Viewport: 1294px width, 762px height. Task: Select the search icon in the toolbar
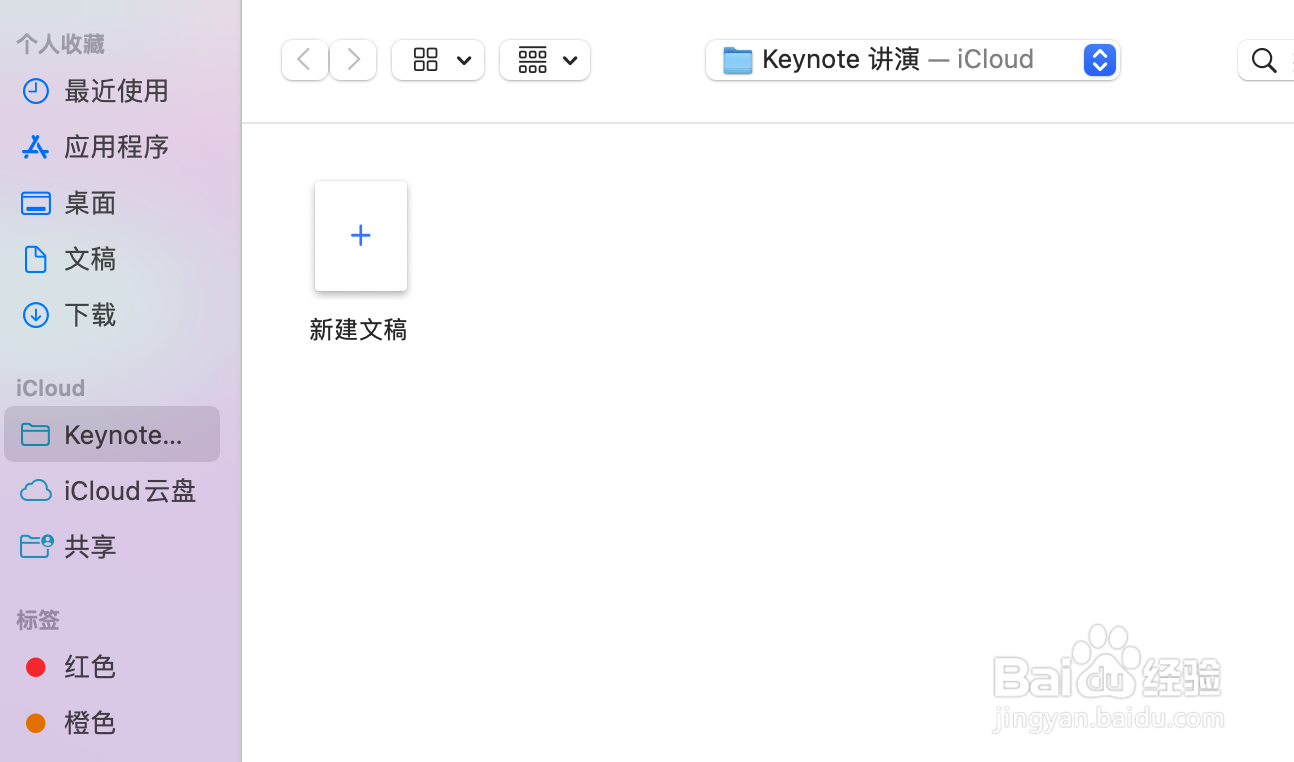pyautogui.click(x=1263, y=60)
